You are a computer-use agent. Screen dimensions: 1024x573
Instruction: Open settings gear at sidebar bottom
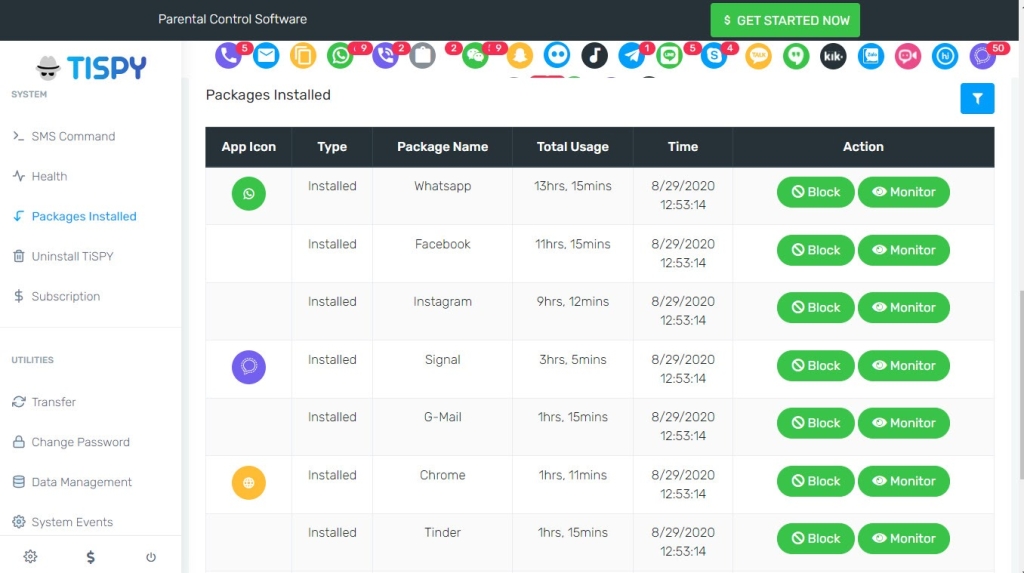[x=30, y=557]
